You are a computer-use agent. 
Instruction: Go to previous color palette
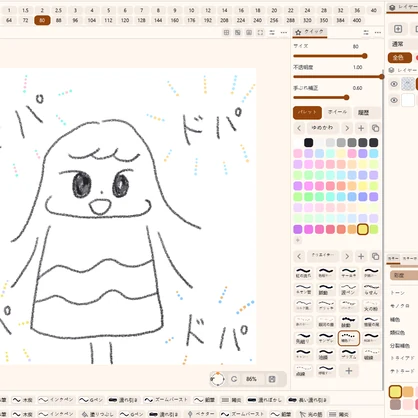point(299,128)
